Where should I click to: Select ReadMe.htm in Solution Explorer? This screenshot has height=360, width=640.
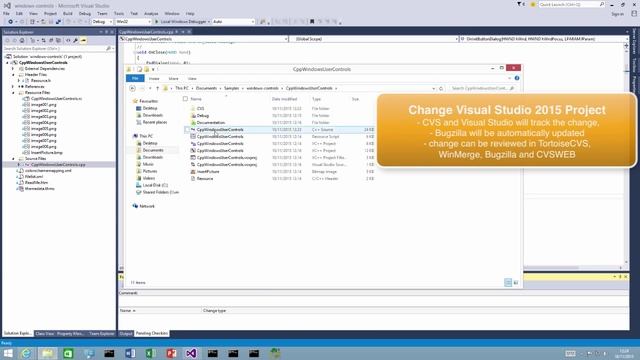click(x=36, y=182)
